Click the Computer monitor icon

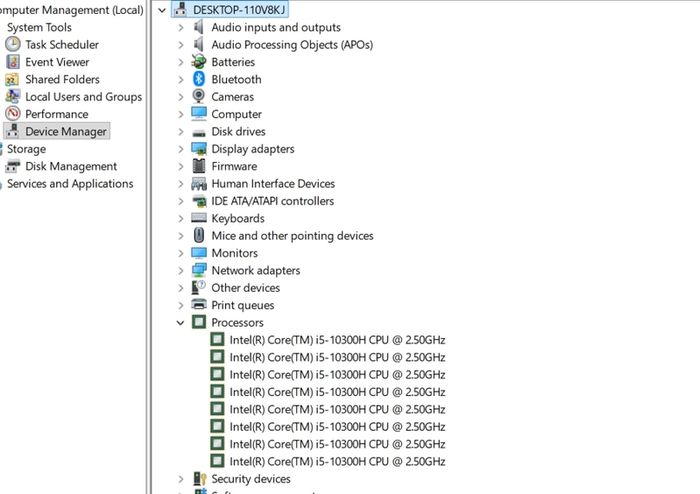pos(199,114)
